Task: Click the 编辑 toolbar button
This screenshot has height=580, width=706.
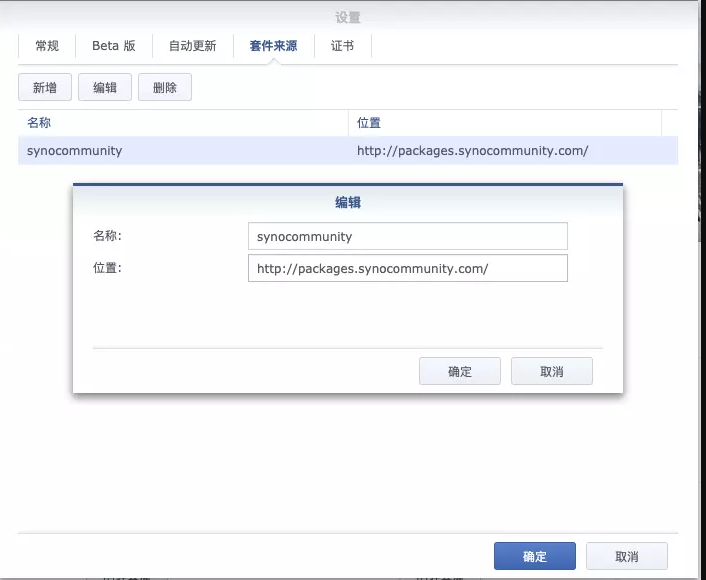Action: point(105,87)
